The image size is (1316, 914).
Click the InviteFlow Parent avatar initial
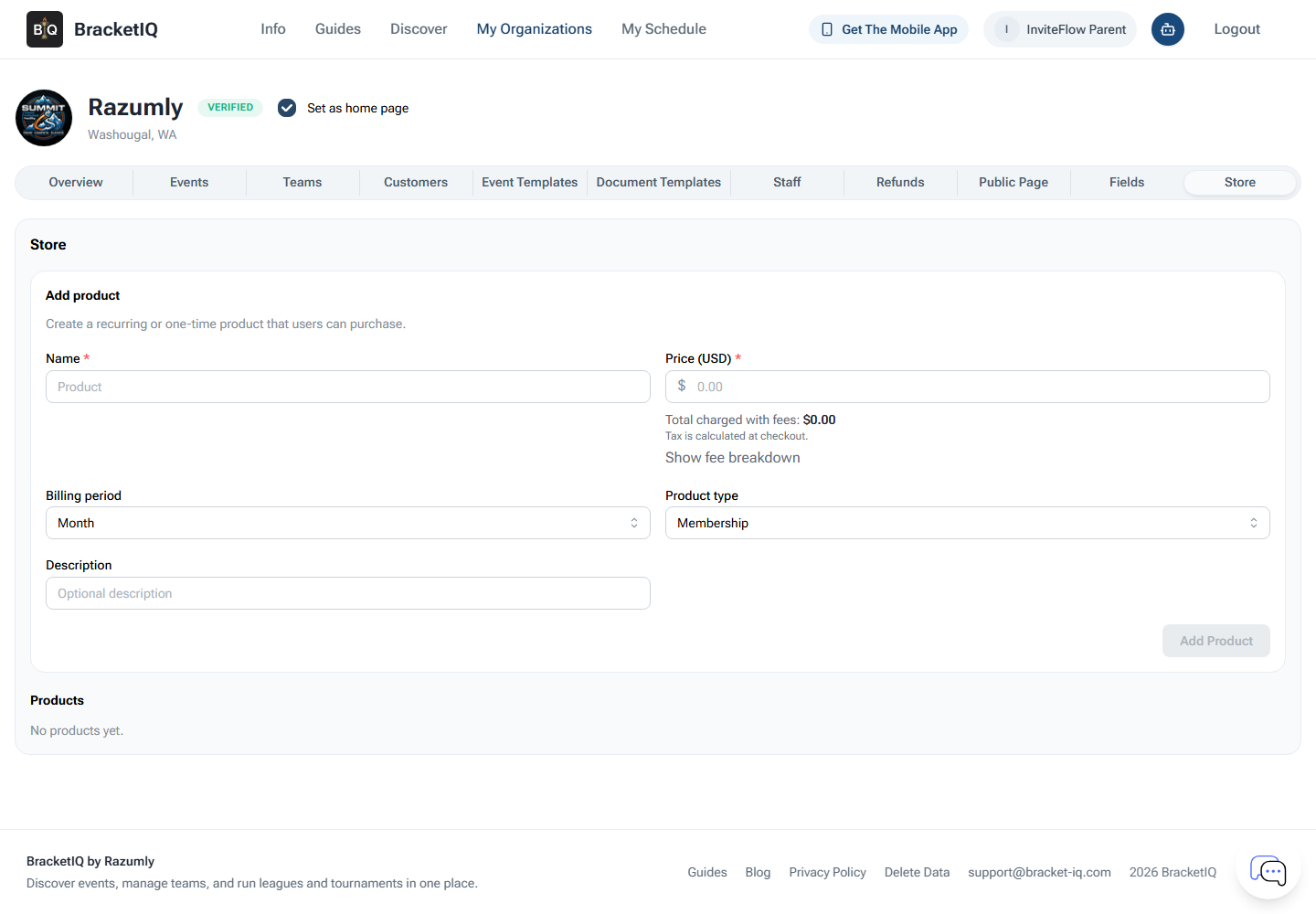pos(1006,29)
